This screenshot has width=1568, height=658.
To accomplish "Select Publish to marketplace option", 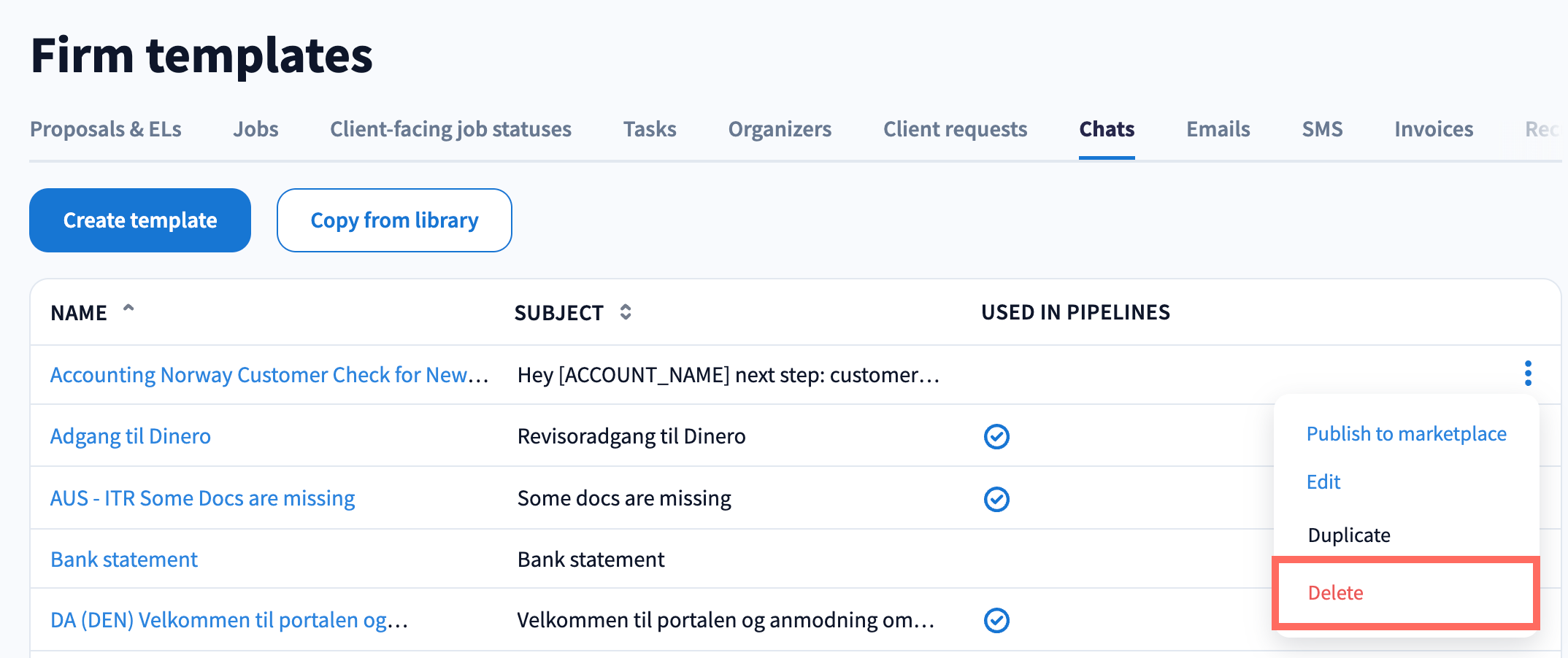I will [x=1406, y=434].
